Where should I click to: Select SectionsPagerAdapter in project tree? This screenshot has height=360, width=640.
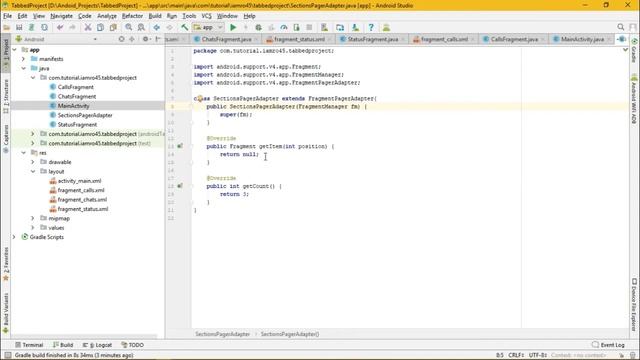[x=85, y=115]
